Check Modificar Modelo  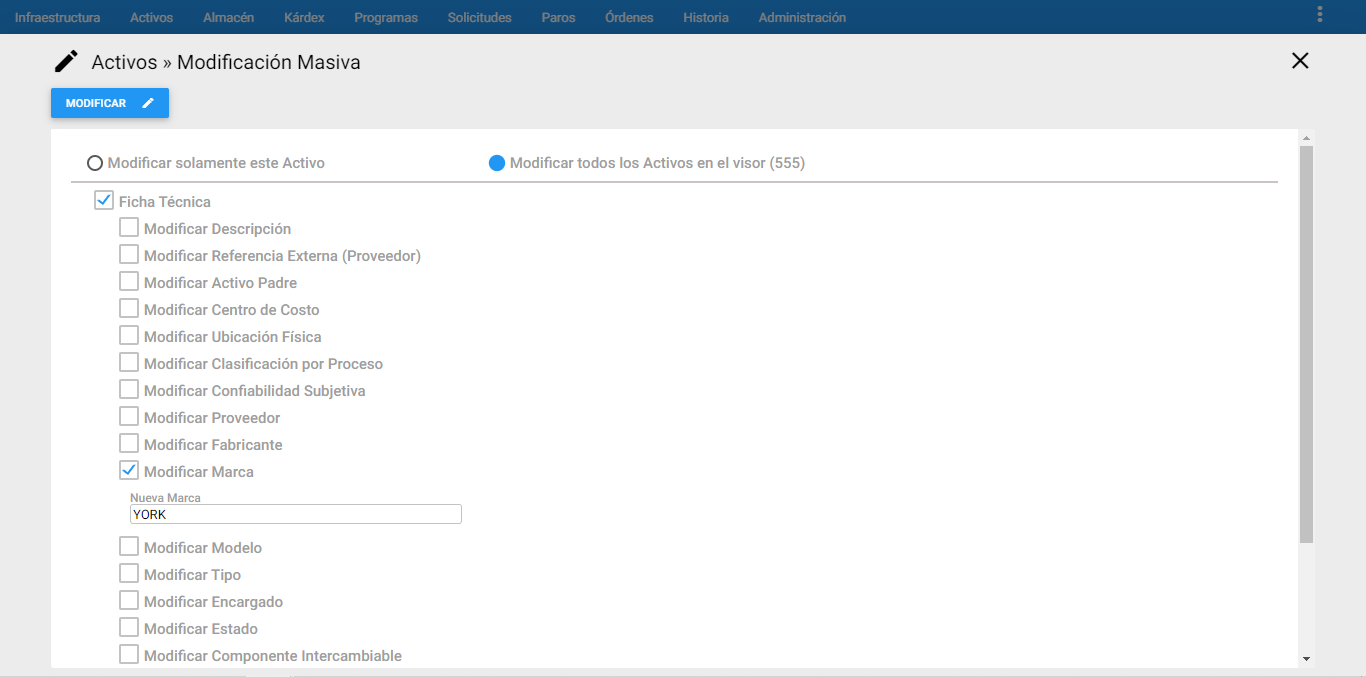[x=129, y=546]
